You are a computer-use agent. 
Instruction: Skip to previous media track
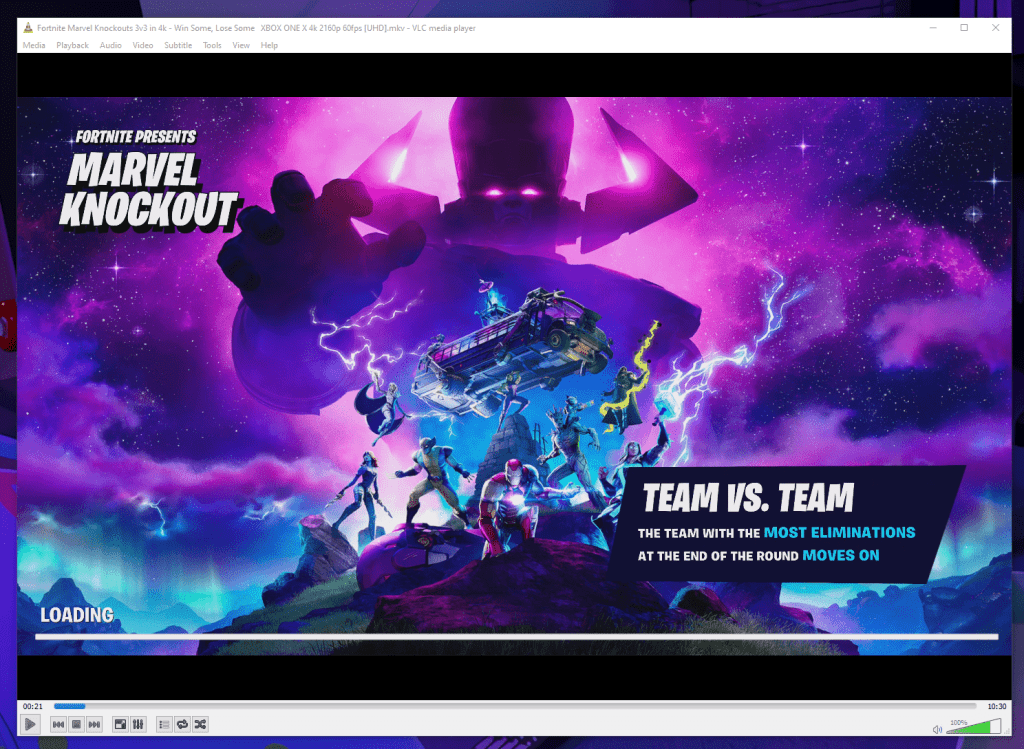[58, 724]
